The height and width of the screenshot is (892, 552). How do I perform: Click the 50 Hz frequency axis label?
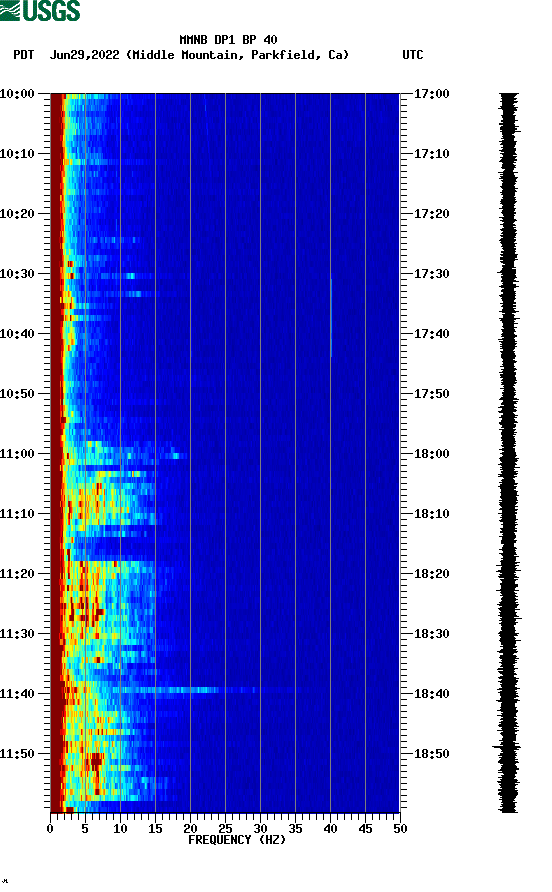pos(400,828)
